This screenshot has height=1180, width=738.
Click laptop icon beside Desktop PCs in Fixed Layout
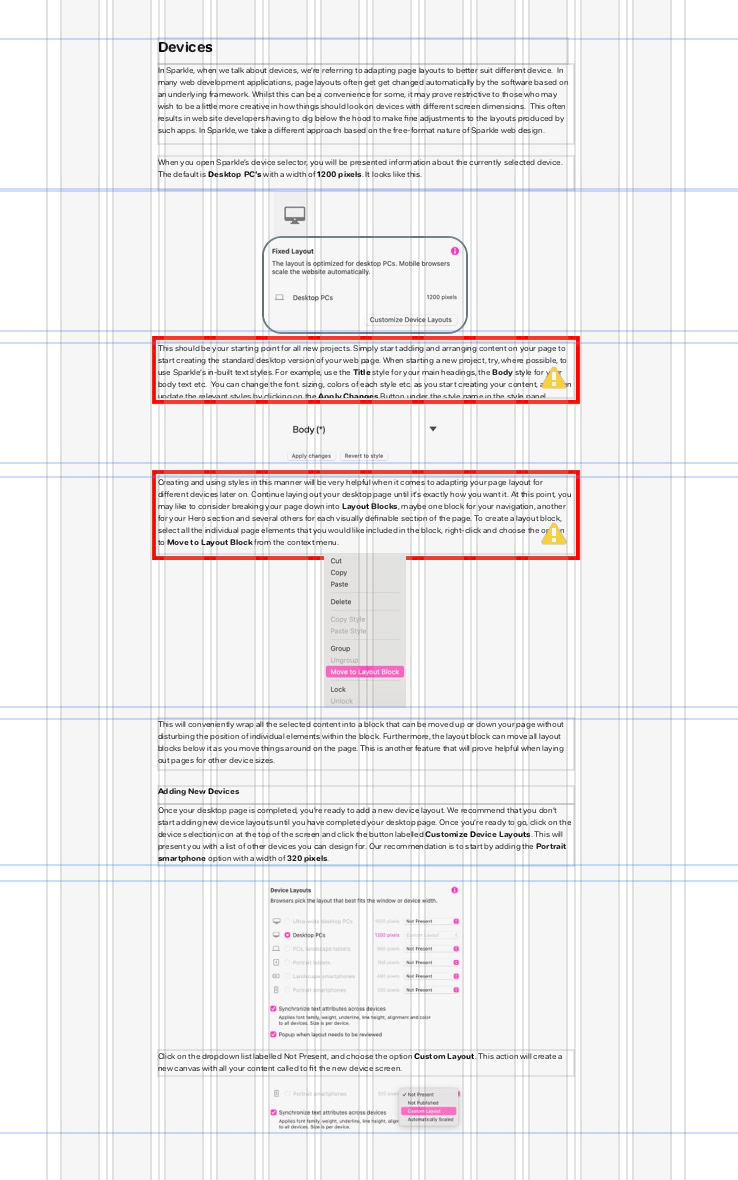(x=279, y=297)
